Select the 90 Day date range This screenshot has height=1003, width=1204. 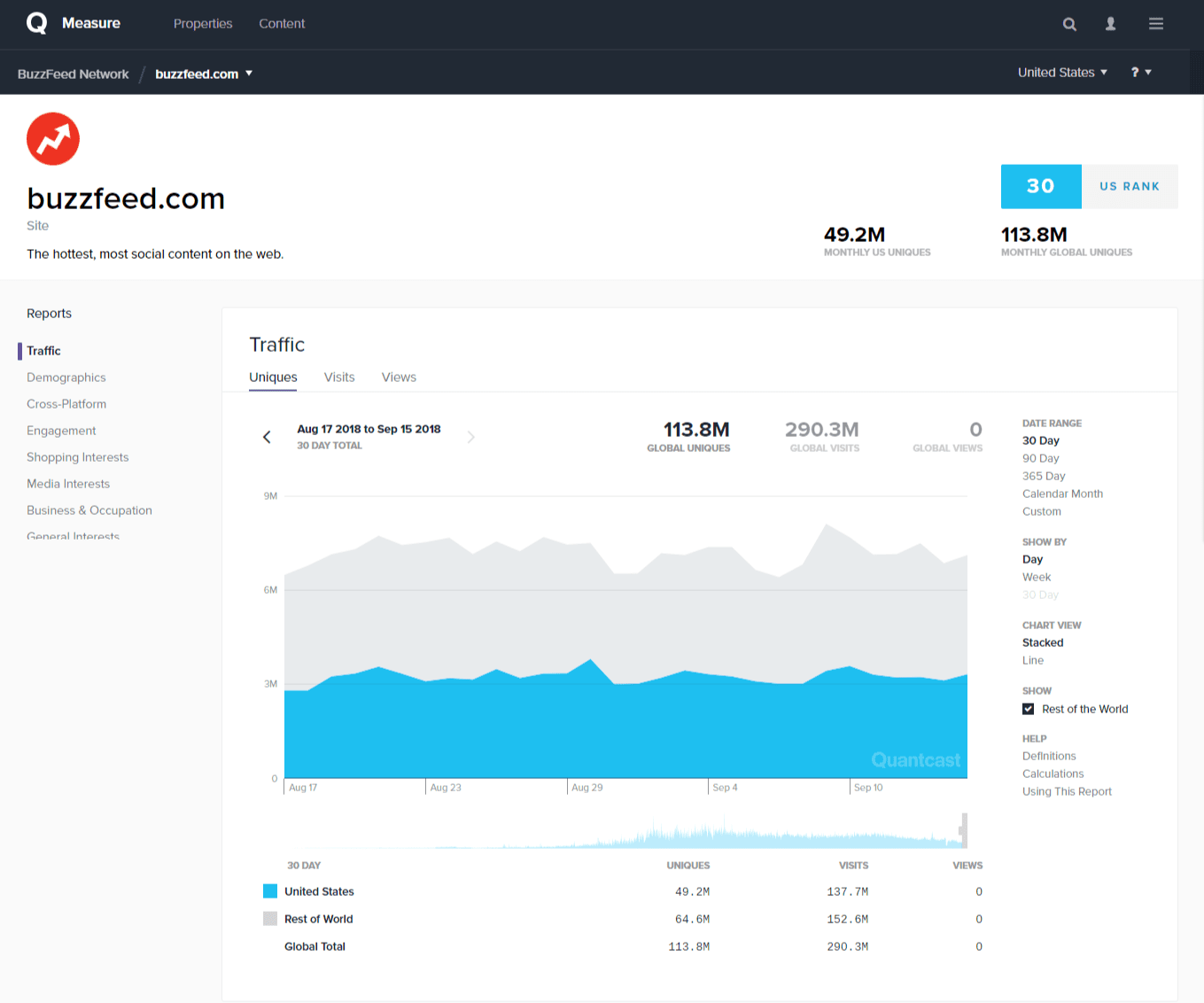(1041, 458)
